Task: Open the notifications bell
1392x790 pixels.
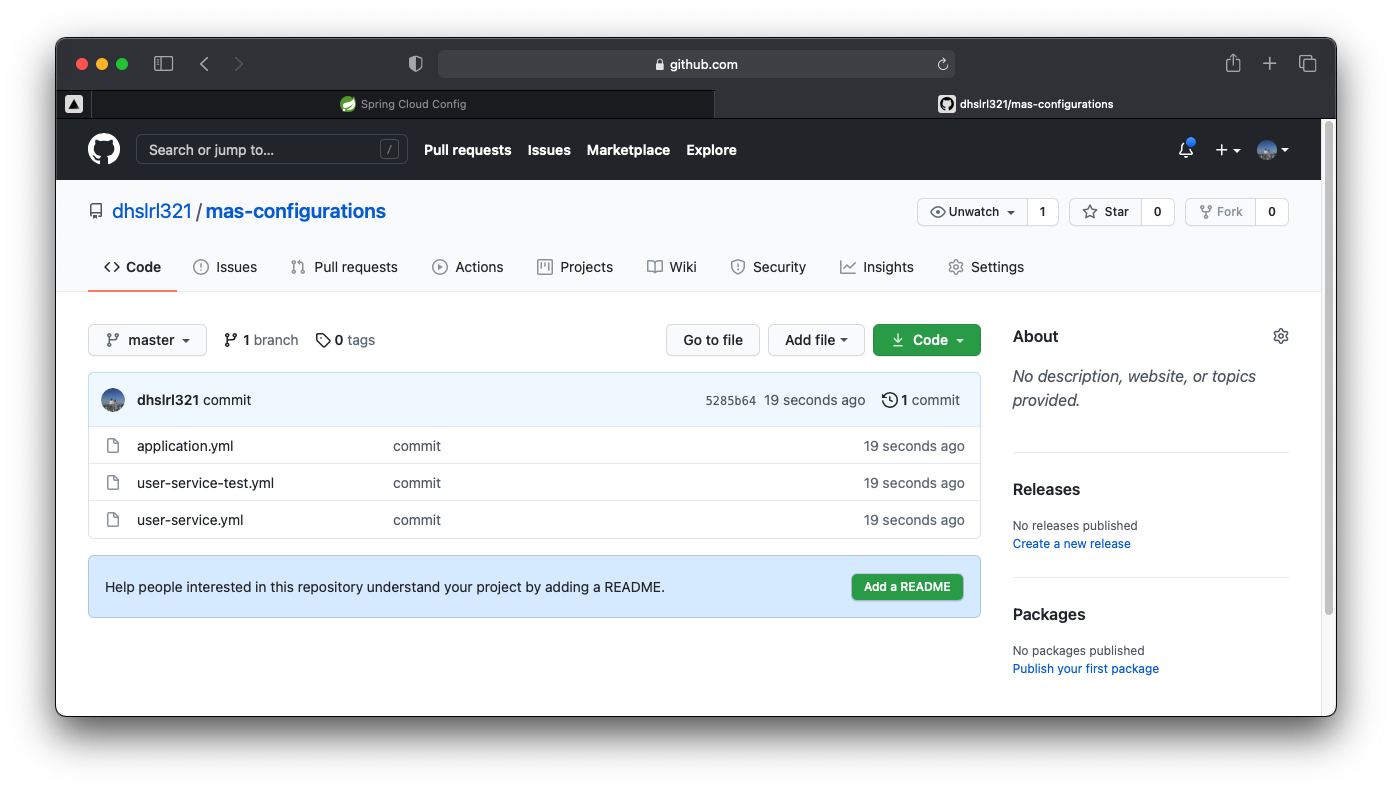Action: click(1186, 150)
